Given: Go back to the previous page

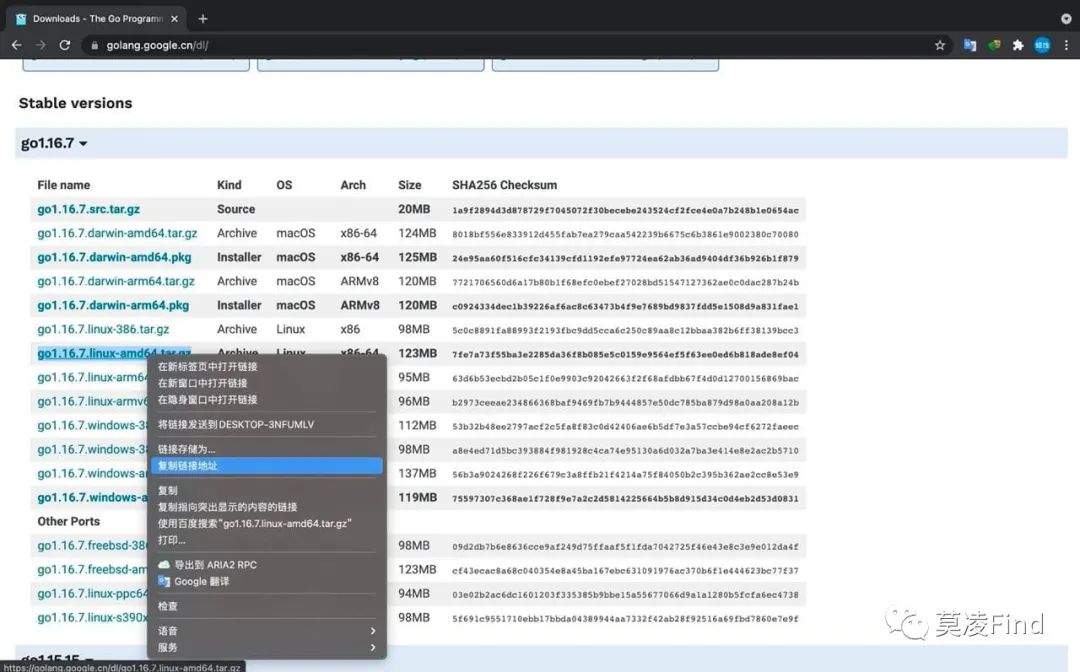Looking at the screenshot, I should pos(17,45).
